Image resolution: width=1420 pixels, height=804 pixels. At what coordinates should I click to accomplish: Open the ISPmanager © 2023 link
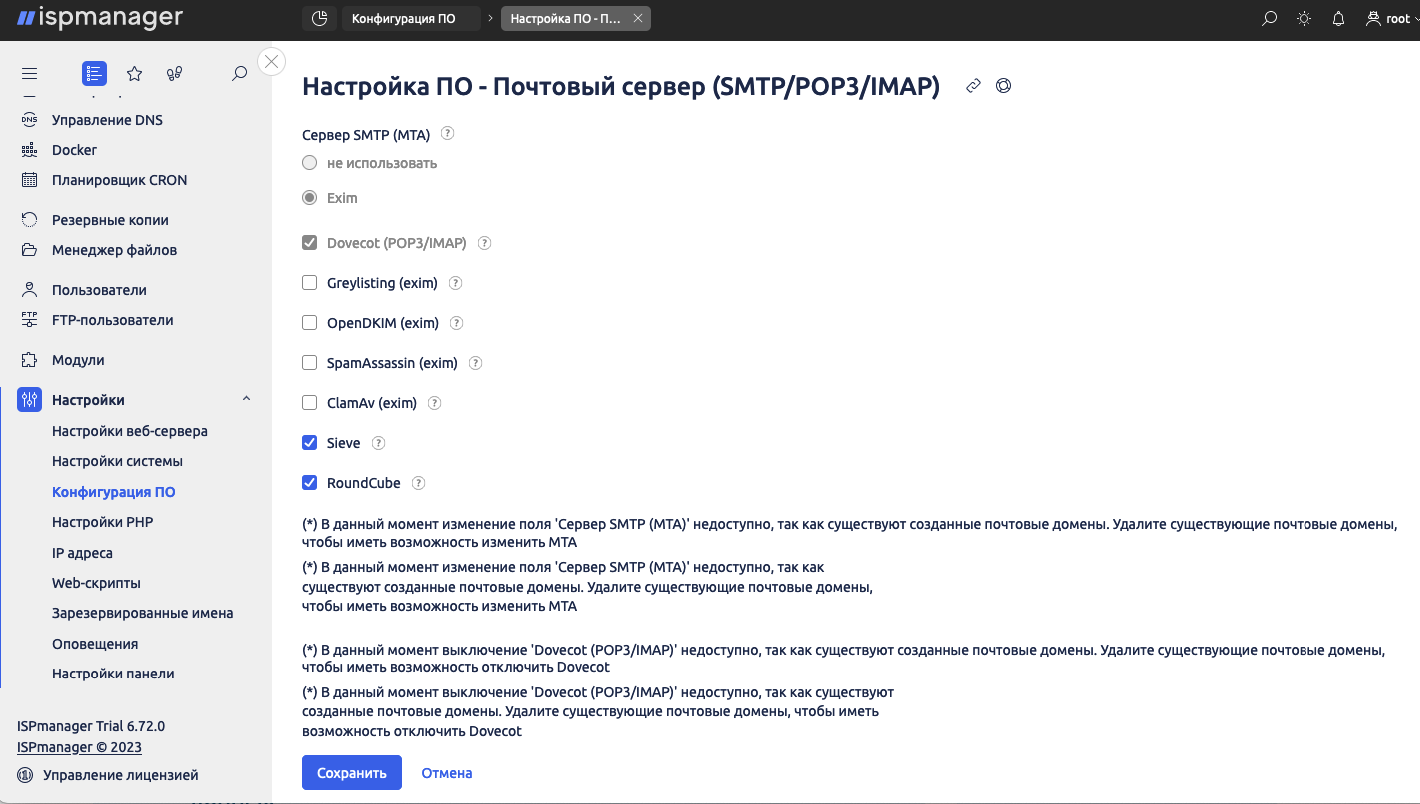pos(79,747)
